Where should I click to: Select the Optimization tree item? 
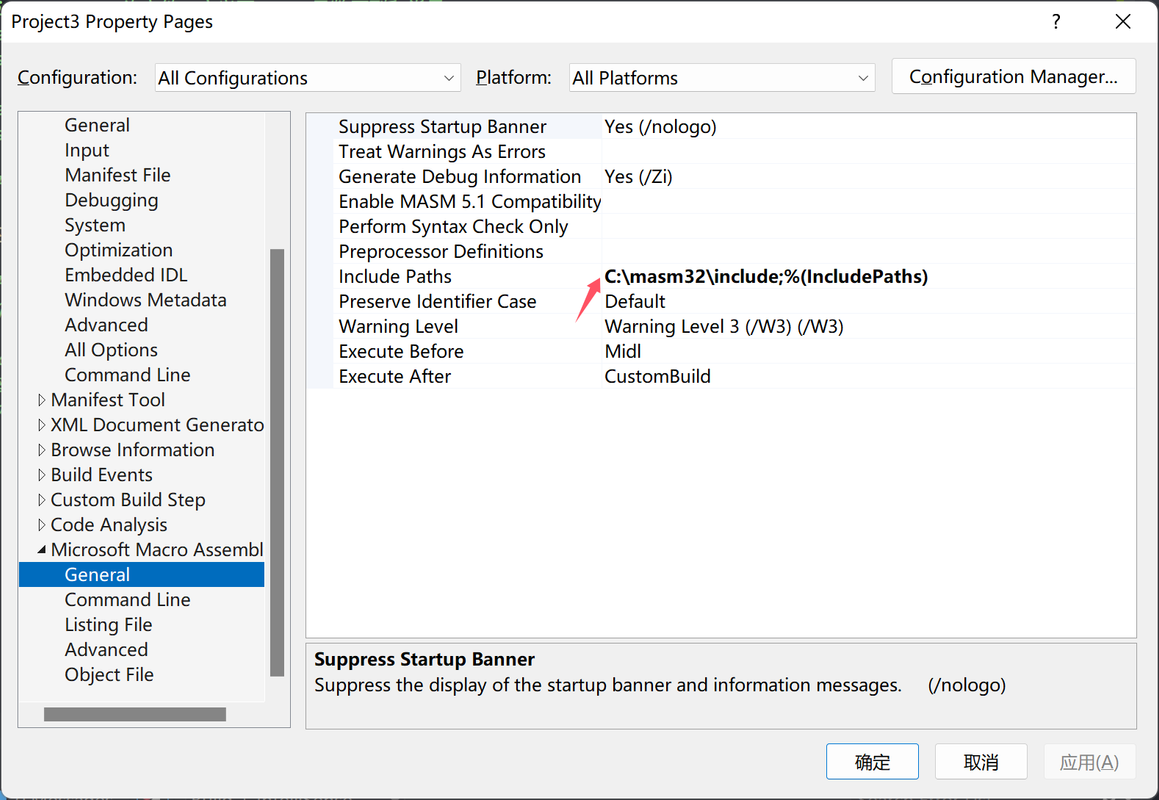[x=118, y=250]
